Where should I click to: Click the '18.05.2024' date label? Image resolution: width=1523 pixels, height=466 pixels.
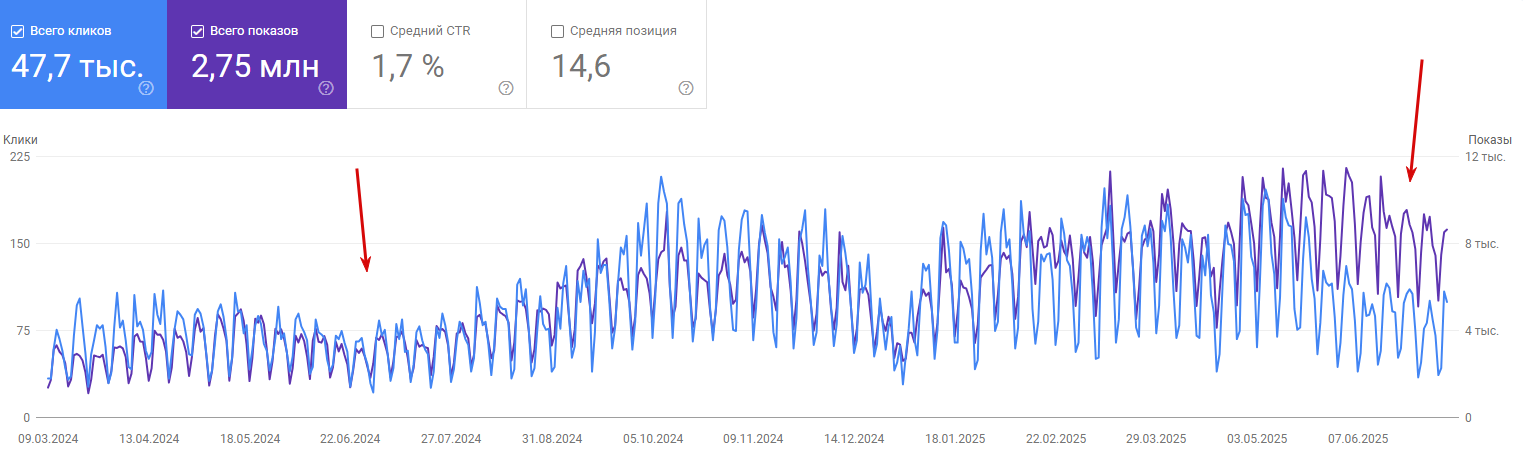250,439
